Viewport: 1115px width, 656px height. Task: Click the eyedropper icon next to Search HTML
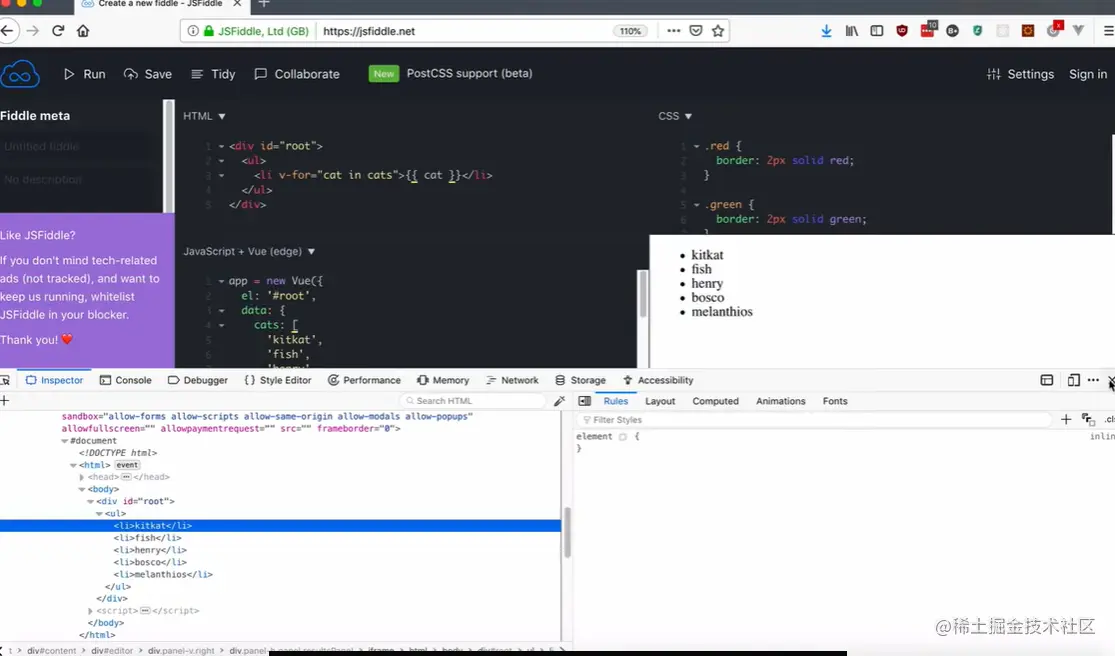coord(560,401)
